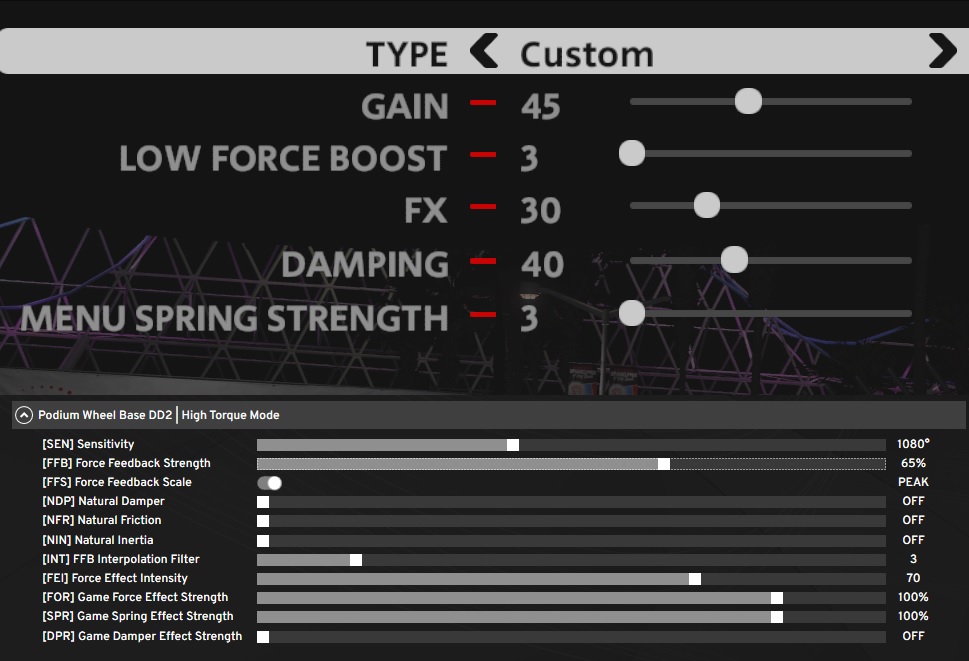The image size is (969, 661).
Task: Click the Gain slider handle
Action: point(748,101)
